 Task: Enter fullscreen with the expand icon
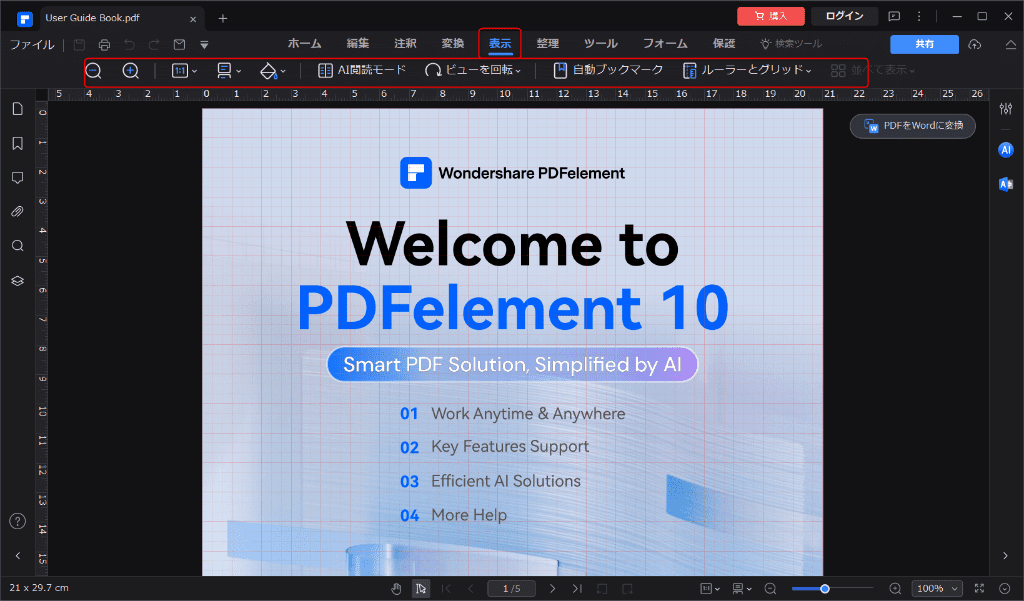pyautogui.click(x=979, y=589)
